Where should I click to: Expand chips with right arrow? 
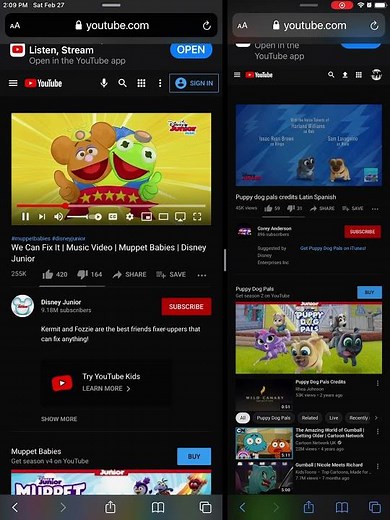(376, 418)
